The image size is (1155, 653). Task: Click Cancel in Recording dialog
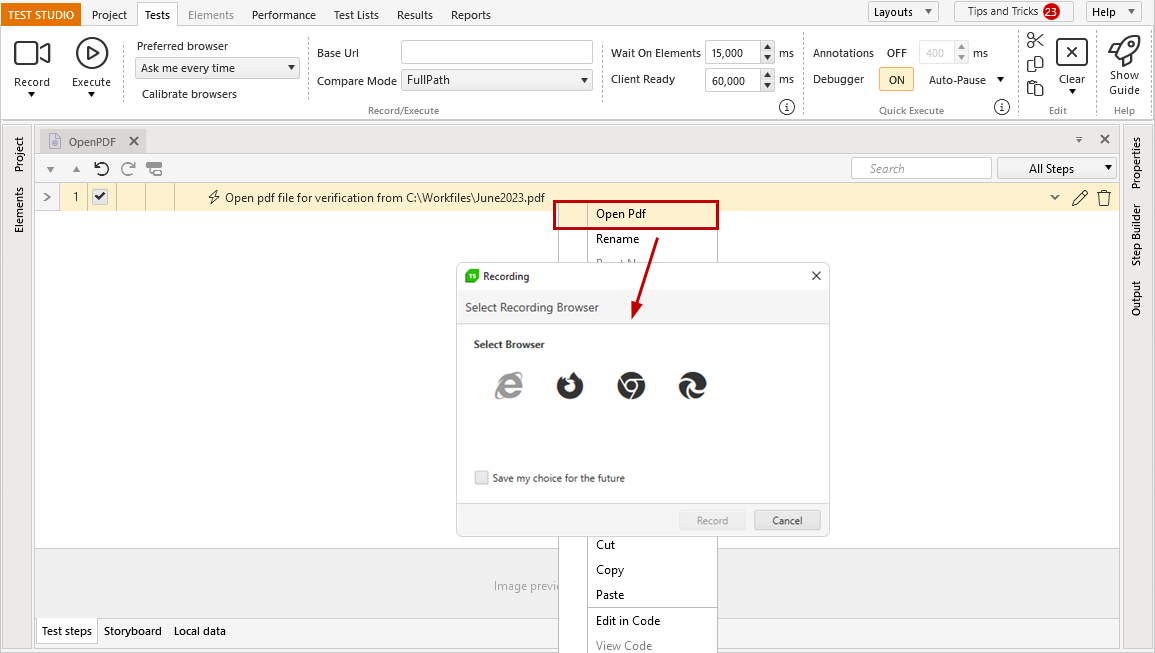tap(787, 520)
